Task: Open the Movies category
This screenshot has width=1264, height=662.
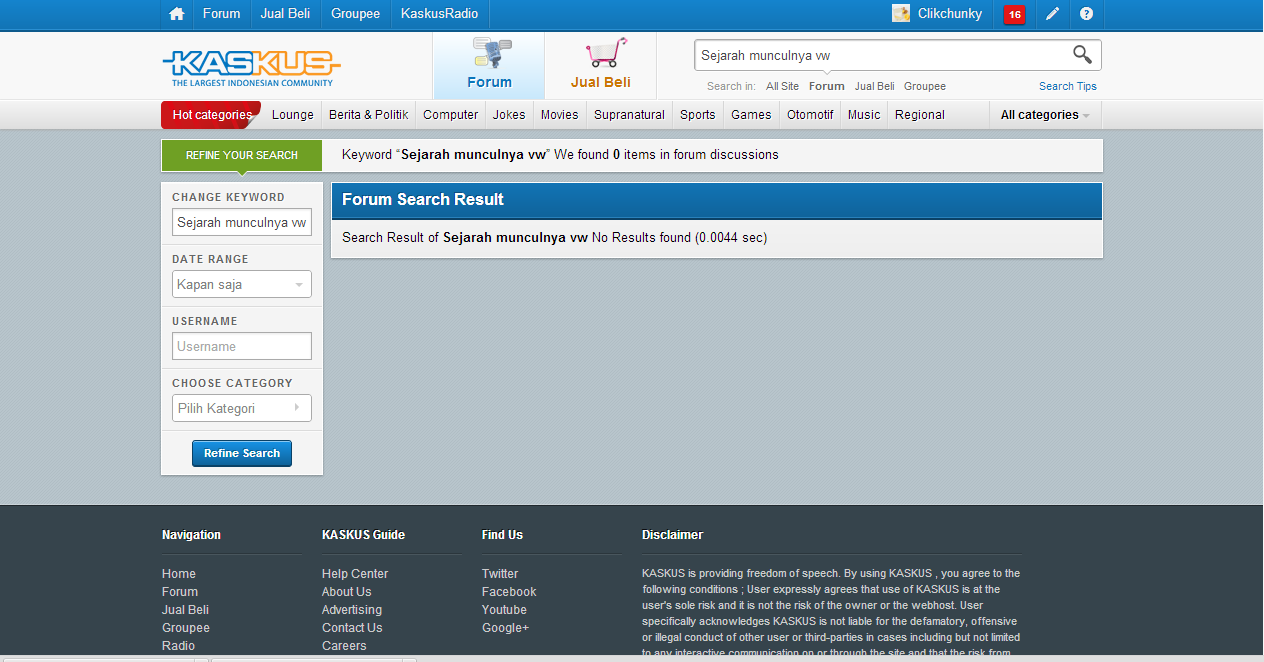Action: [x=559, y=115]
